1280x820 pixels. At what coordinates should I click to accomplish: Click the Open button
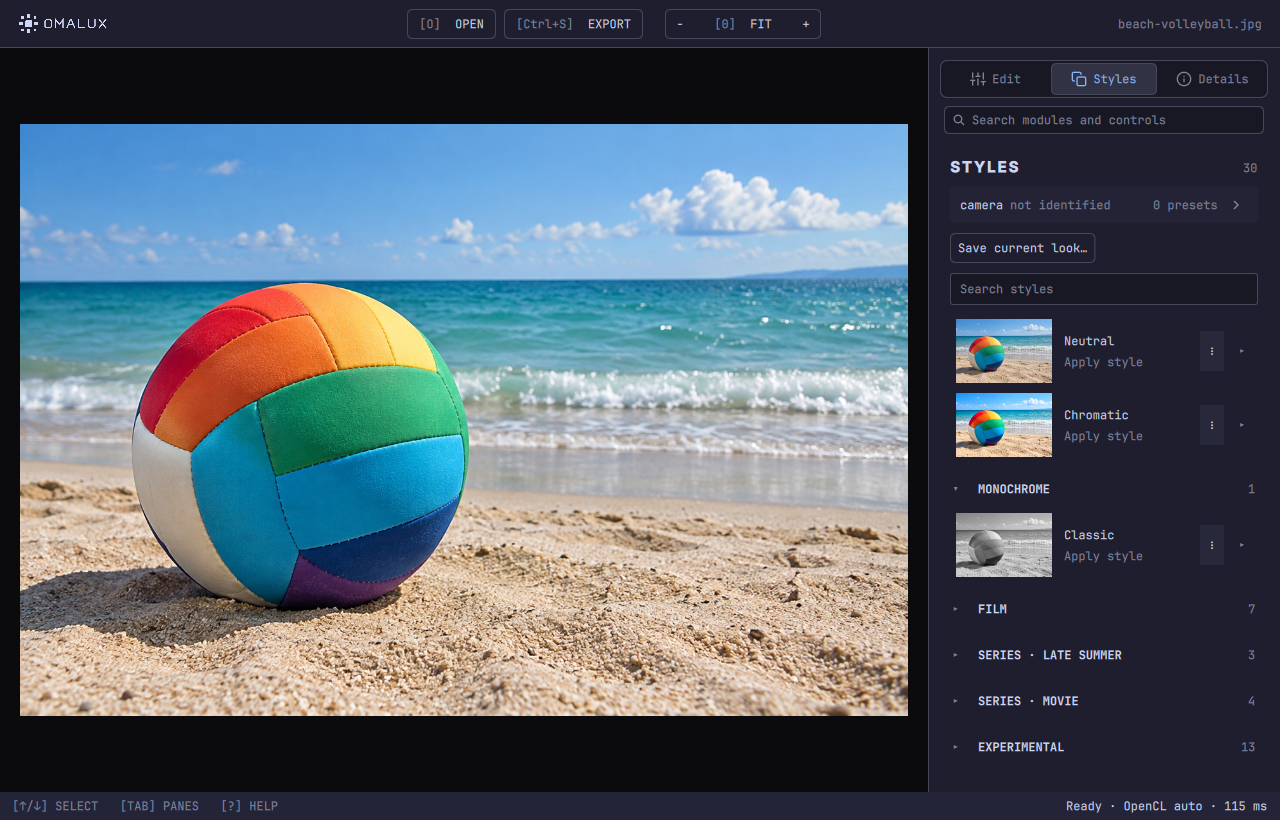(451, 24)
